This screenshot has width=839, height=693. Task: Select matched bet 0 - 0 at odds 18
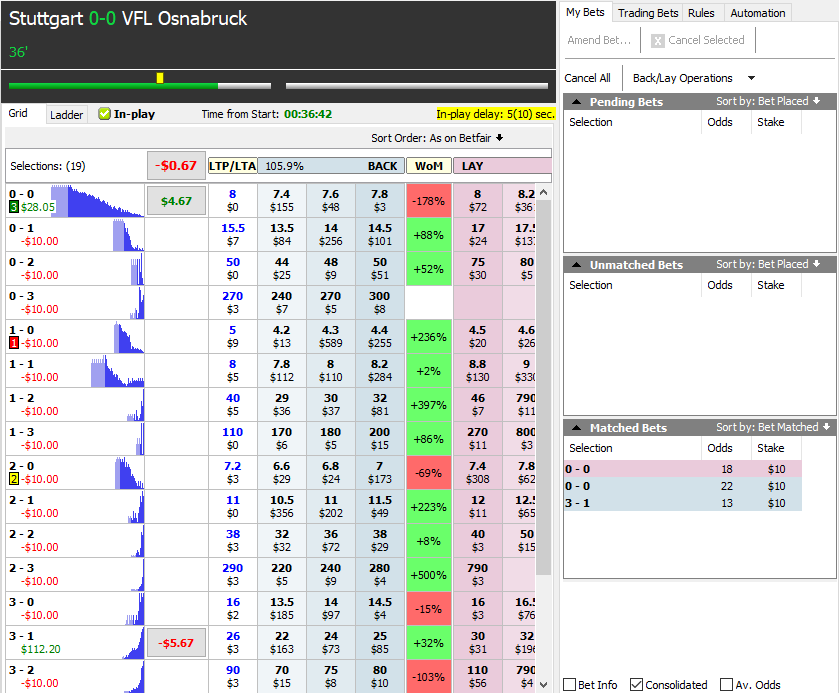[x=683, y=469]
